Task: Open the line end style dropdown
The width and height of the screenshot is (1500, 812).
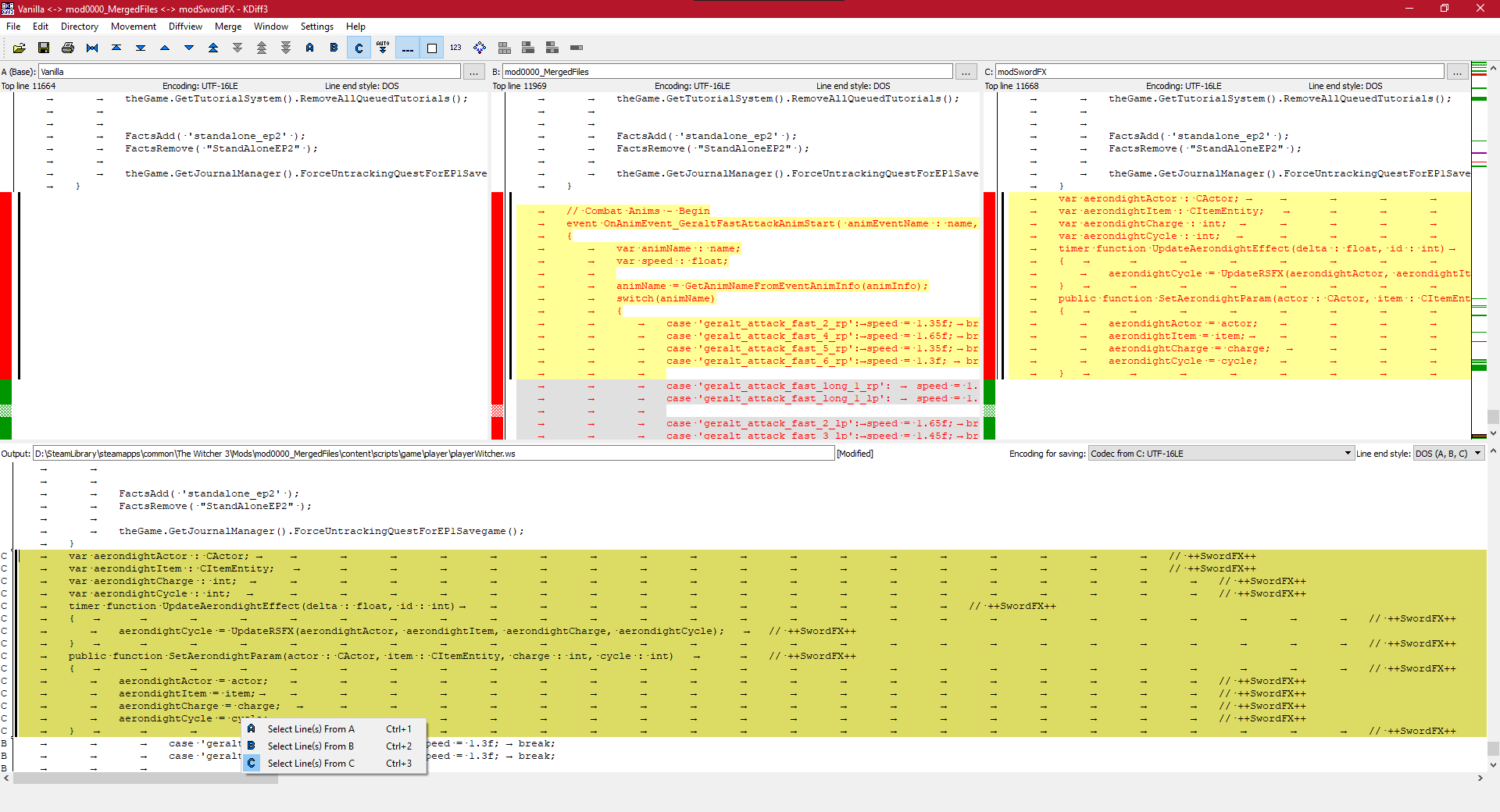Action: [1448, 454]
